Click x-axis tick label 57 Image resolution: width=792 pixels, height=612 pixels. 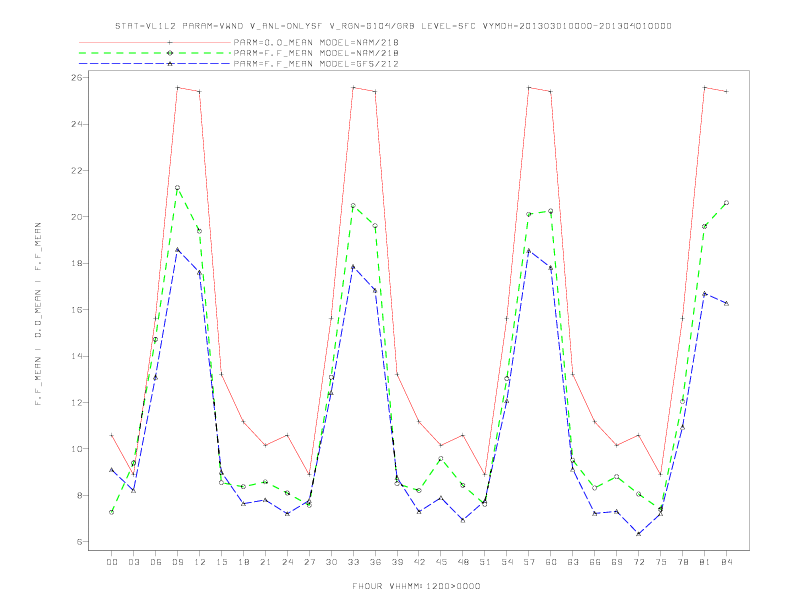pos(529,562)
